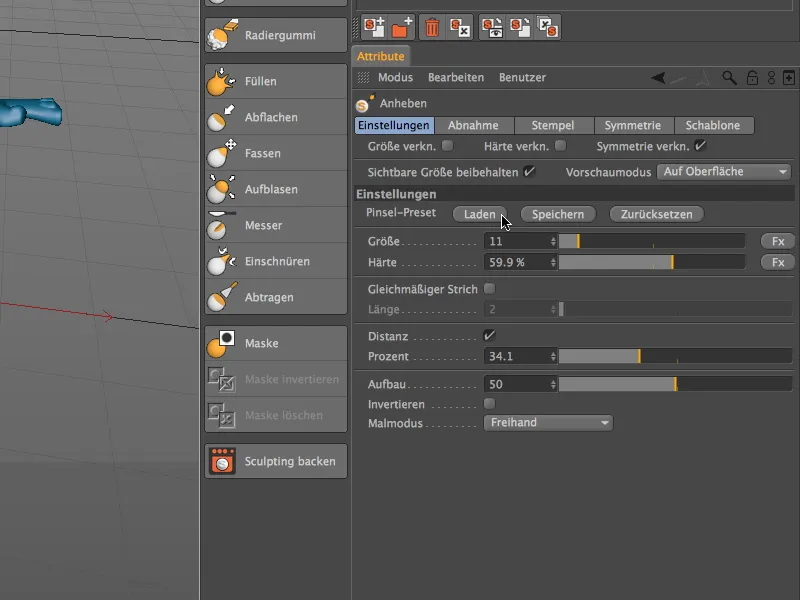This screenshot has width=800, height=600.
Task: Add a new sculpt folder
Action: 402,27
